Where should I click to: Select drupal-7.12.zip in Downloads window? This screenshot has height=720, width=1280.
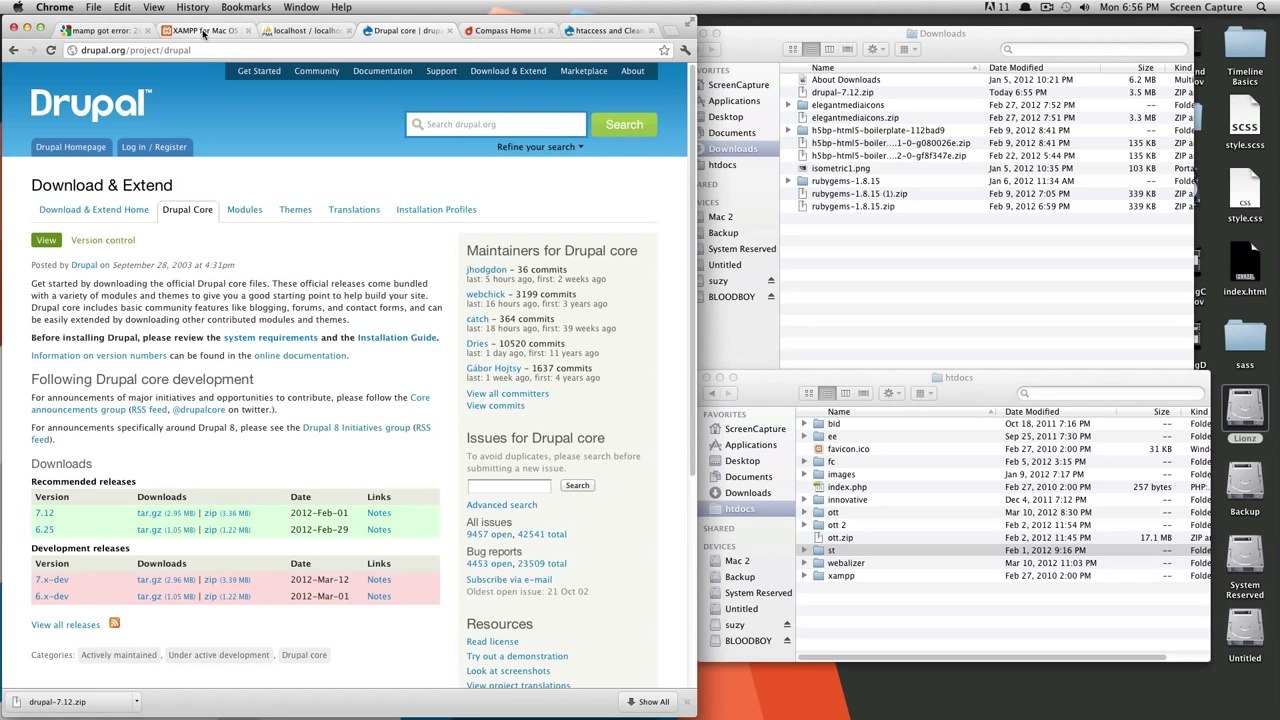point(842,92)
